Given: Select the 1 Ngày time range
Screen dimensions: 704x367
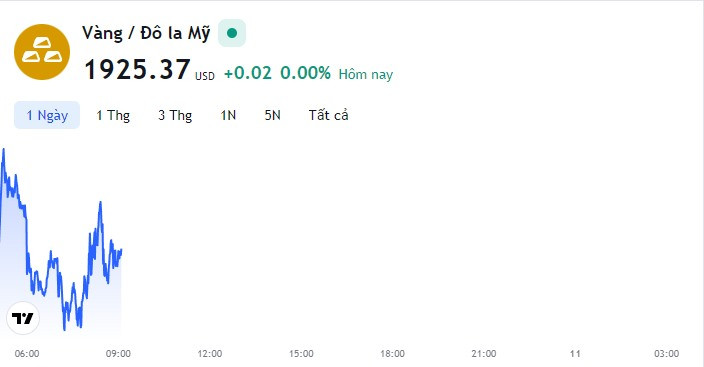Looking at the screenshot, I should point(47,115).
